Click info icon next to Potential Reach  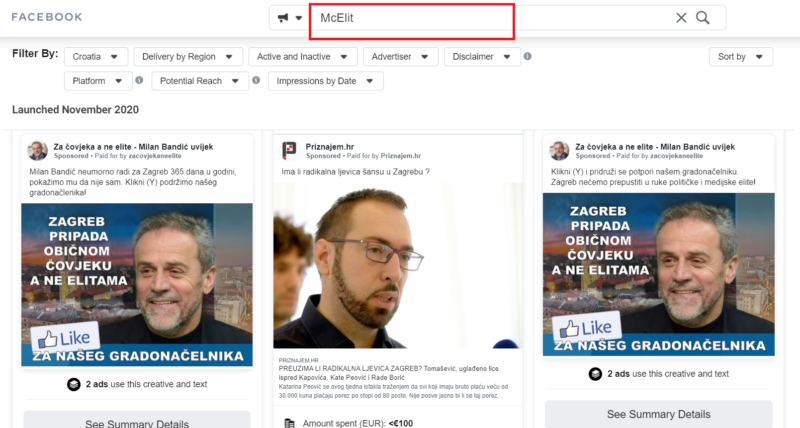pos(256,80)
